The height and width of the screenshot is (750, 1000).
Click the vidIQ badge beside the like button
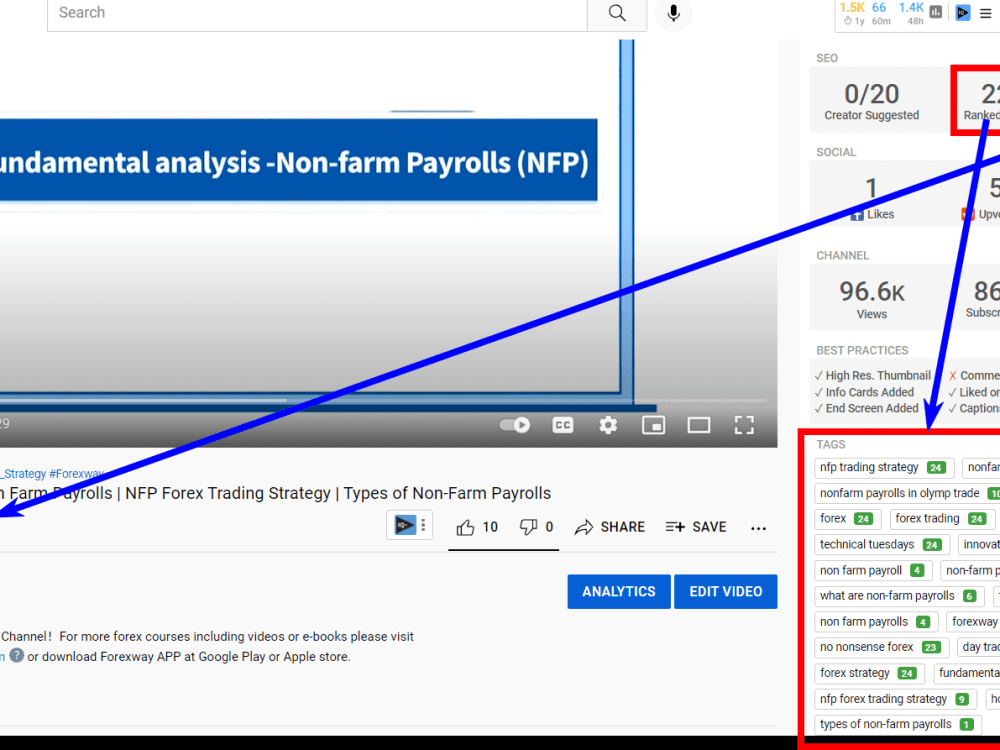pos(404,524)
